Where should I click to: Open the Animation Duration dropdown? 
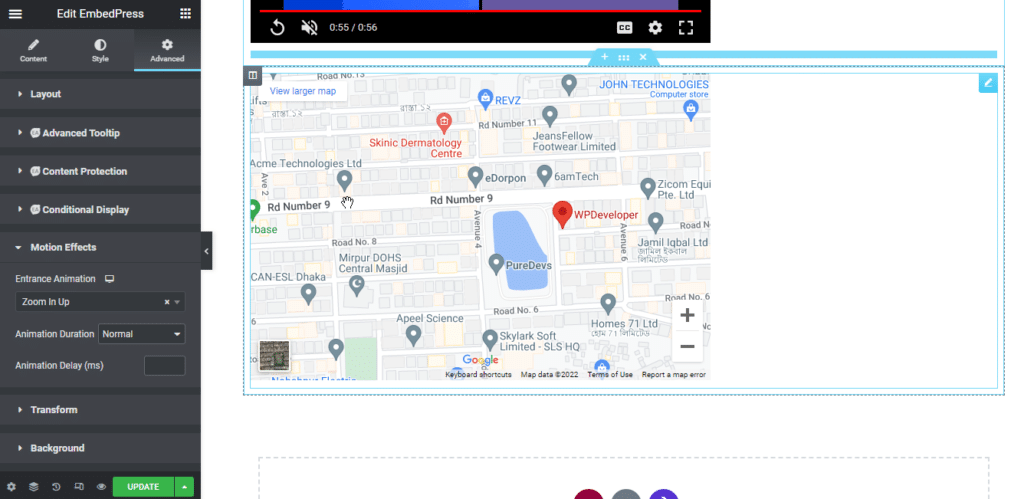point(141,334)
